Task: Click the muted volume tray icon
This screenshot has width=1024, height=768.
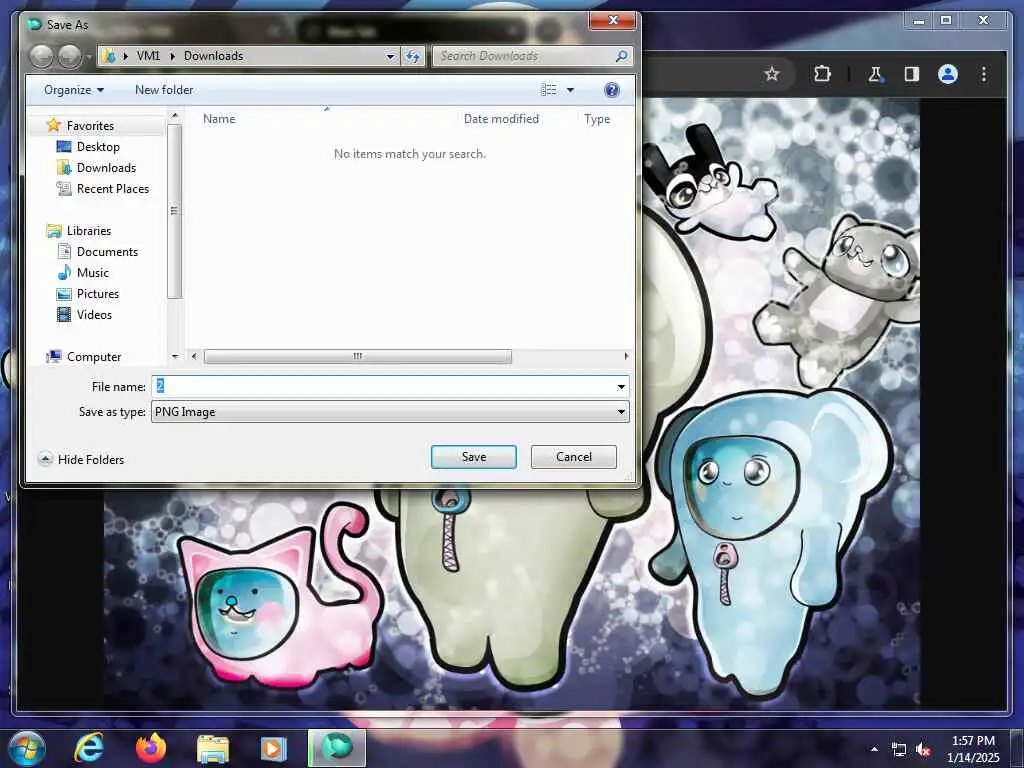Action: [x=923, y=750]
